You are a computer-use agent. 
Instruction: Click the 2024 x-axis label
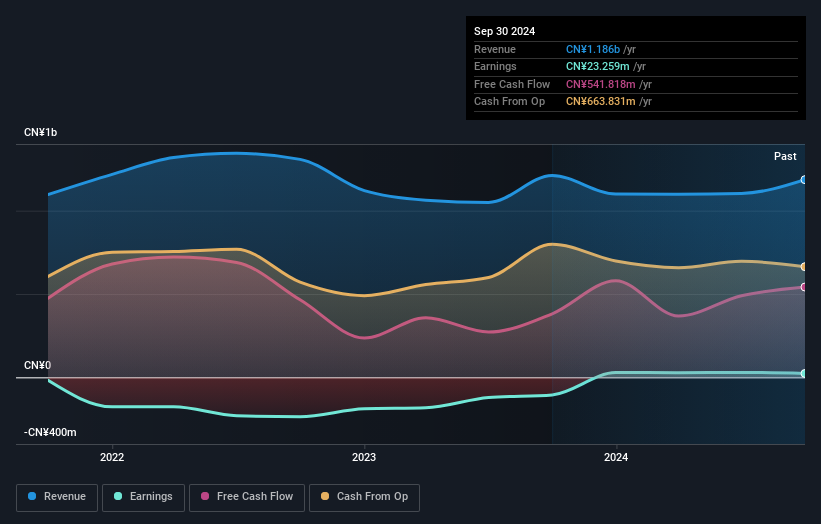[x=616, y=457]
